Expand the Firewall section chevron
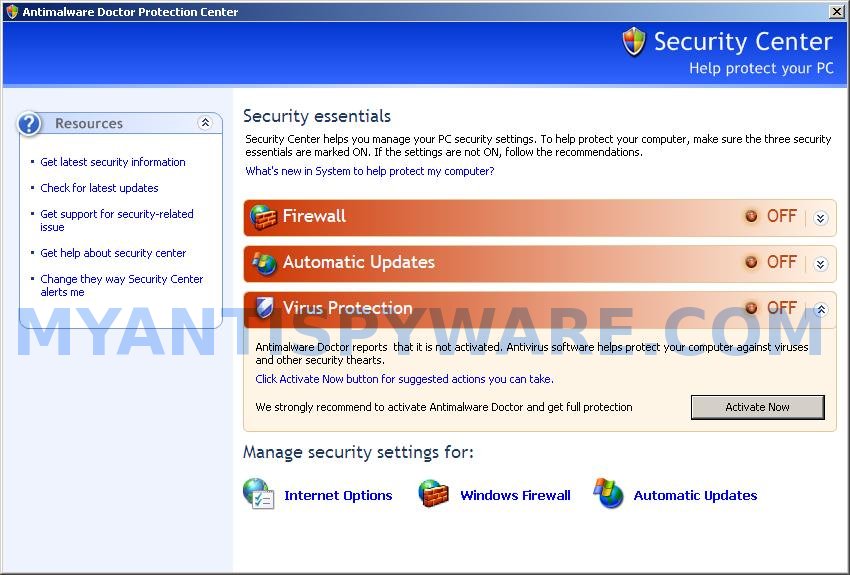Screen dimensions: 850x575 821,218
